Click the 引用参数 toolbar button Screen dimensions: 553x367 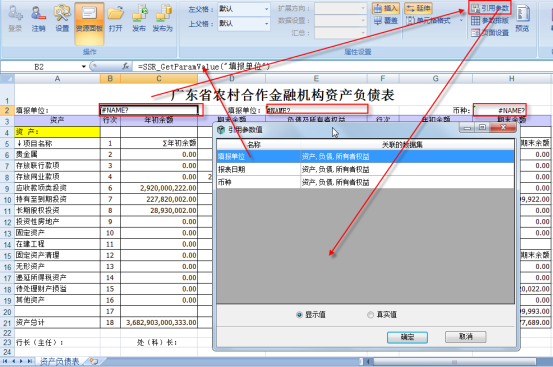click(x=490, y=8)
